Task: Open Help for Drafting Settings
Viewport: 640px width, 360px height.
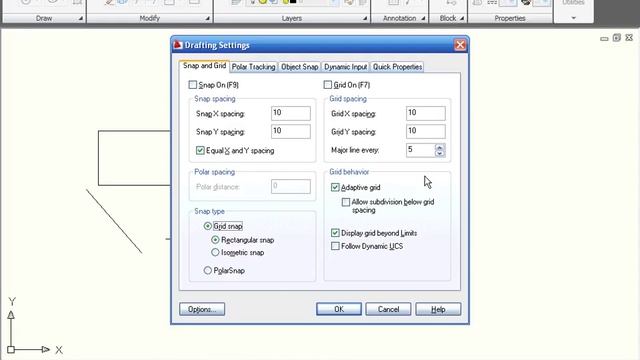Action: tap(438, 309)
